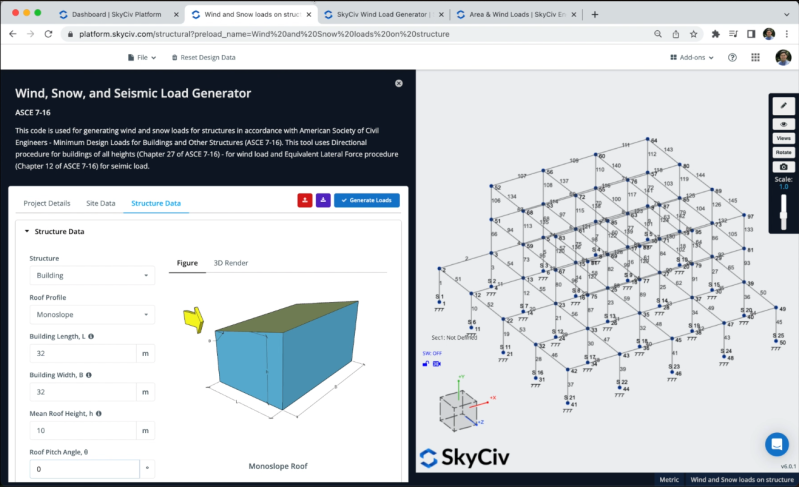
Task: Click Reset Design Data
Action: coord(203,58)
